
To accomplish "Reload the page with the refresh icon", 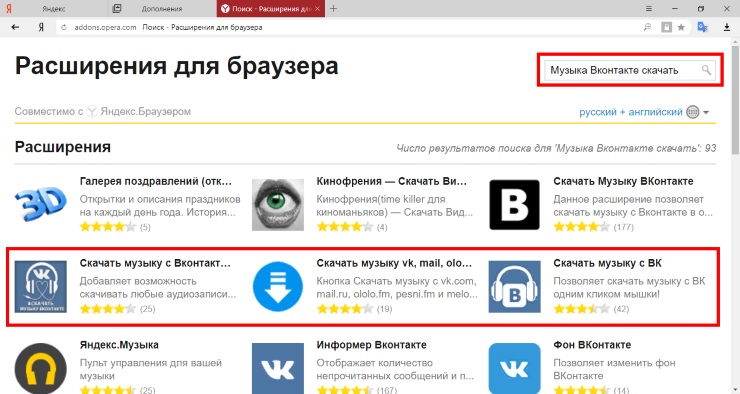I will coord(64,27).
